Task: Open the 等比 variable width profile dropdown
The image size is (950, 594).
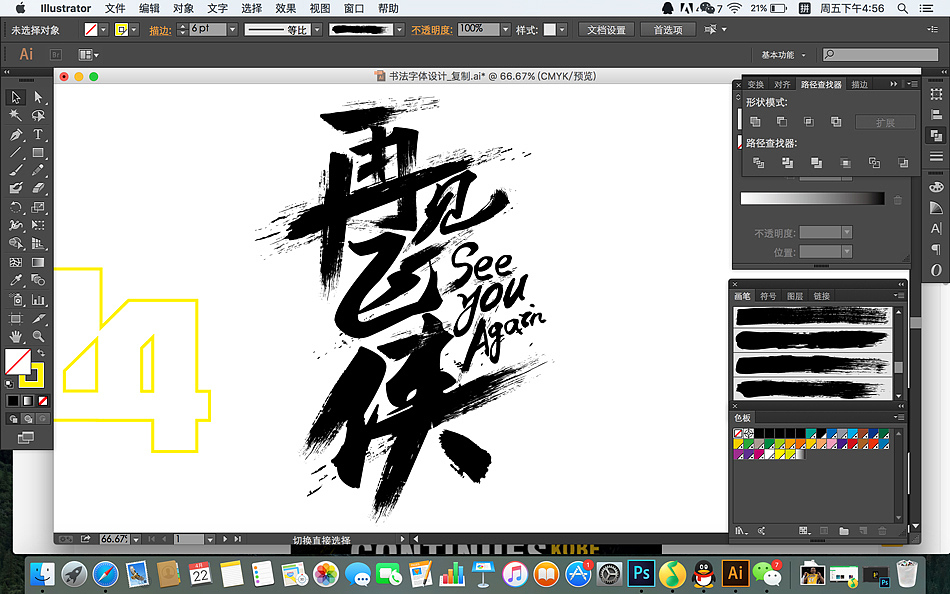Action: coord(317,29)
